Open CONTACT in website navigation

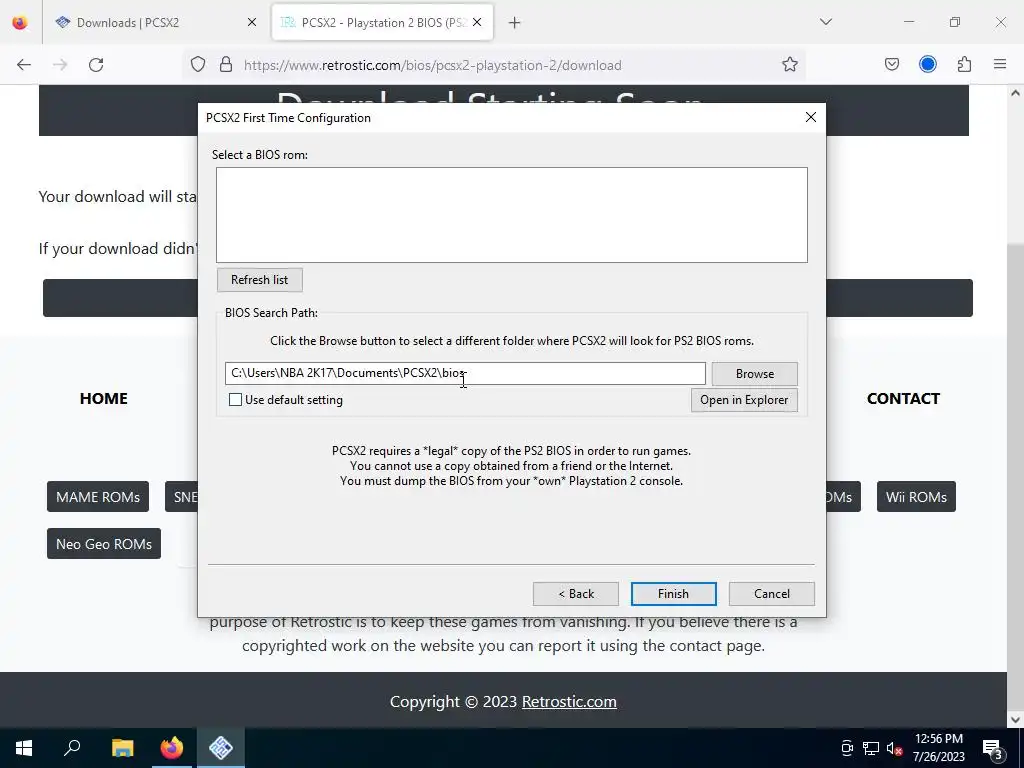pyautogui.click(x=903, y=398)
